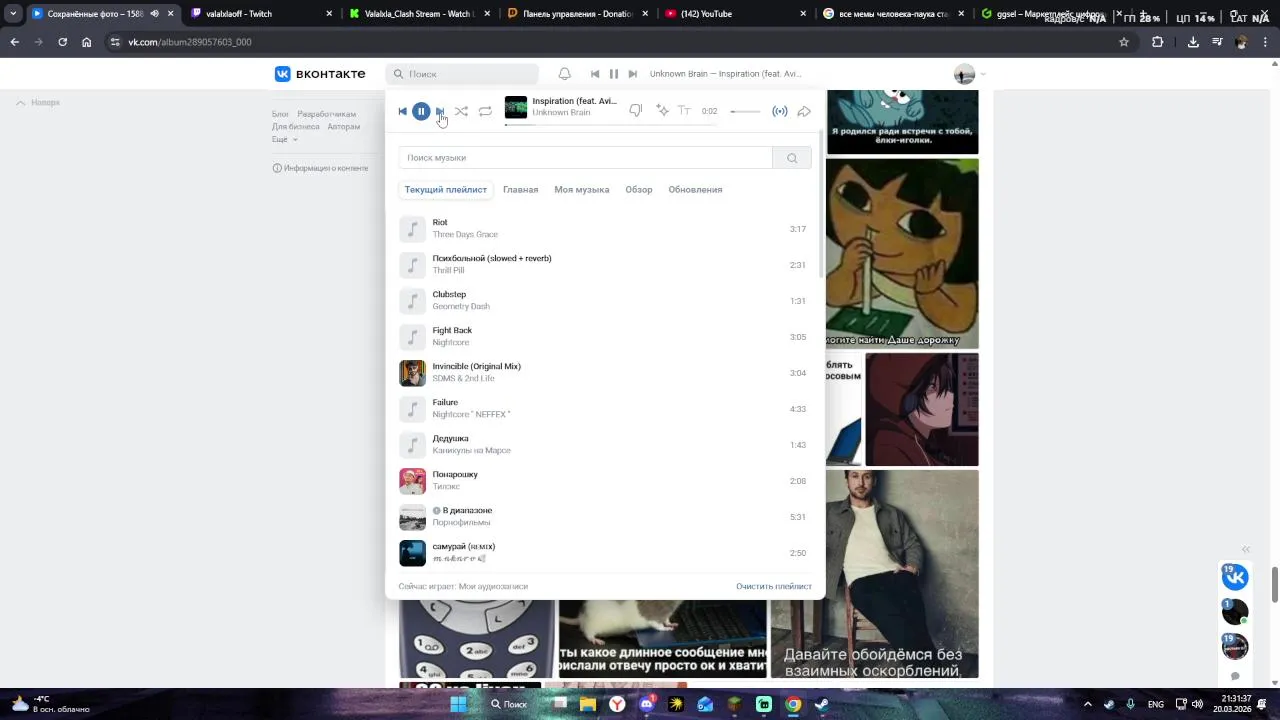Play Clubstep by Geometry Dash
Viewport: 1280px width, 720px height.
coord(605,301)
